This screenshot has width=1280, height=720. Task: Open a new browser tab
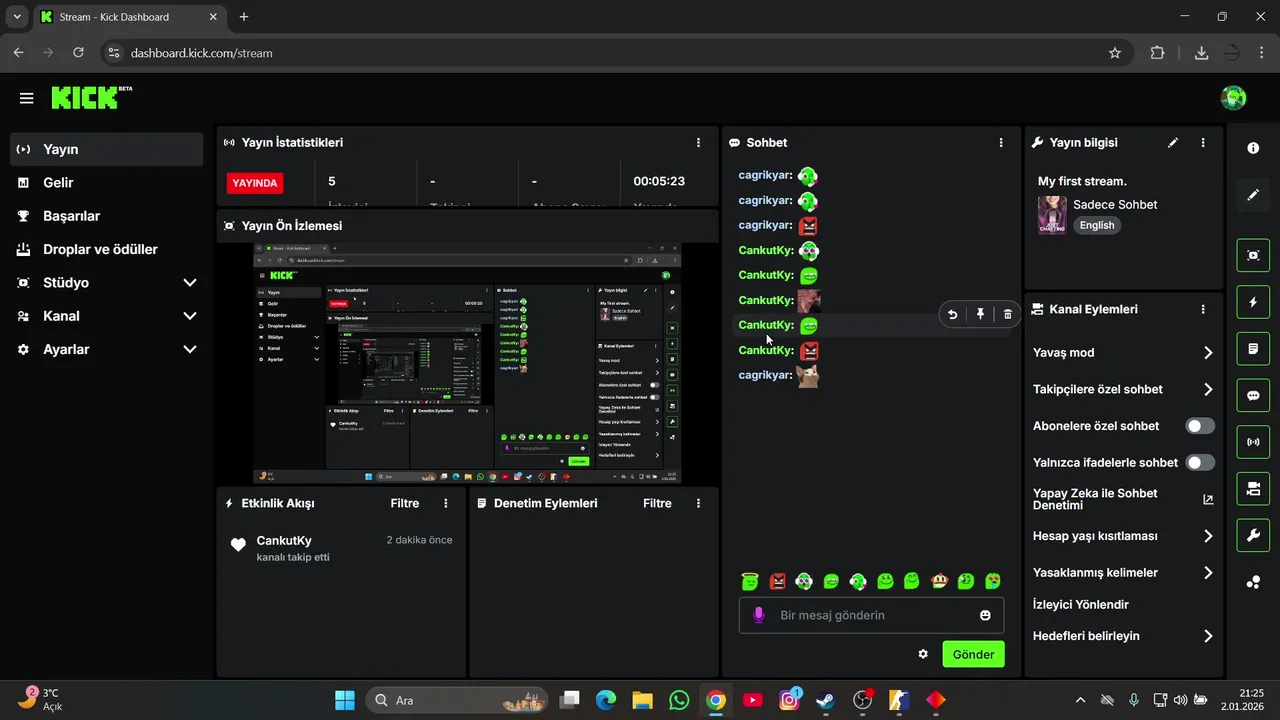point(244,17)
